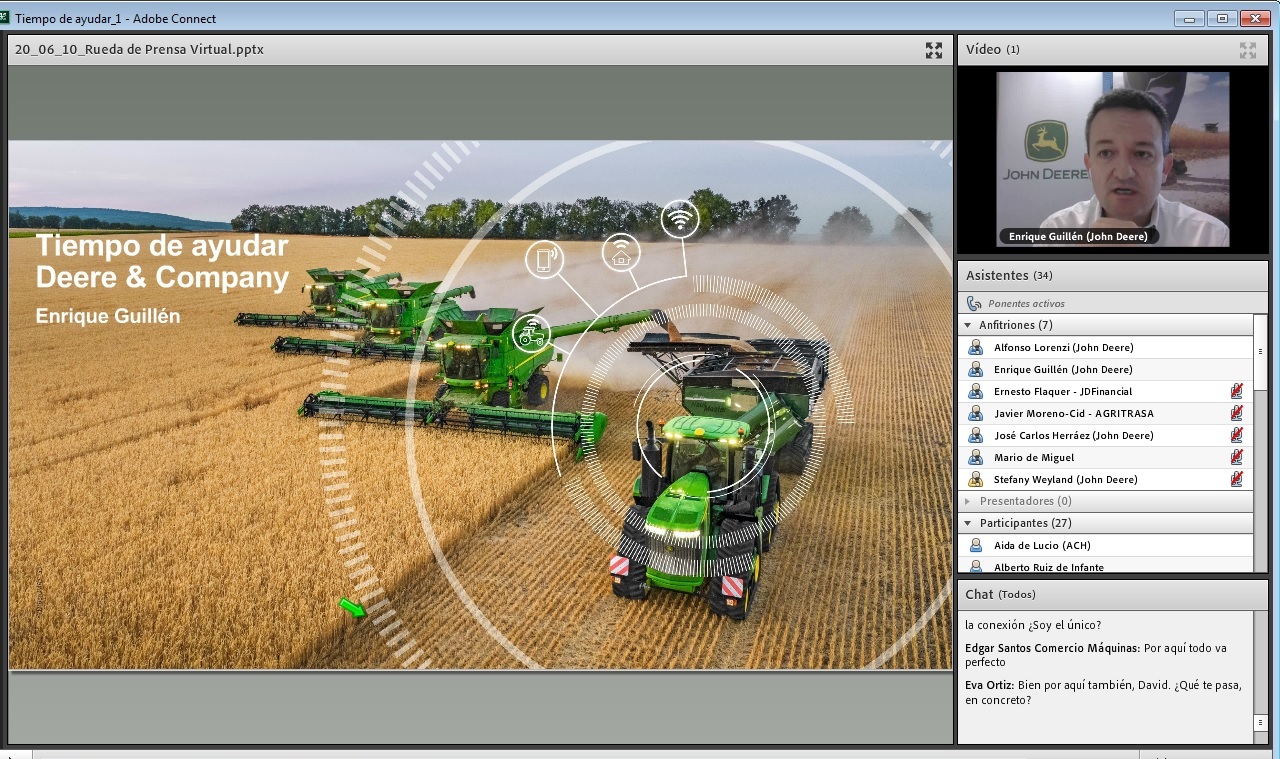
Task: Click the Ponentes activos label
Action: [x=1026, y=303]
